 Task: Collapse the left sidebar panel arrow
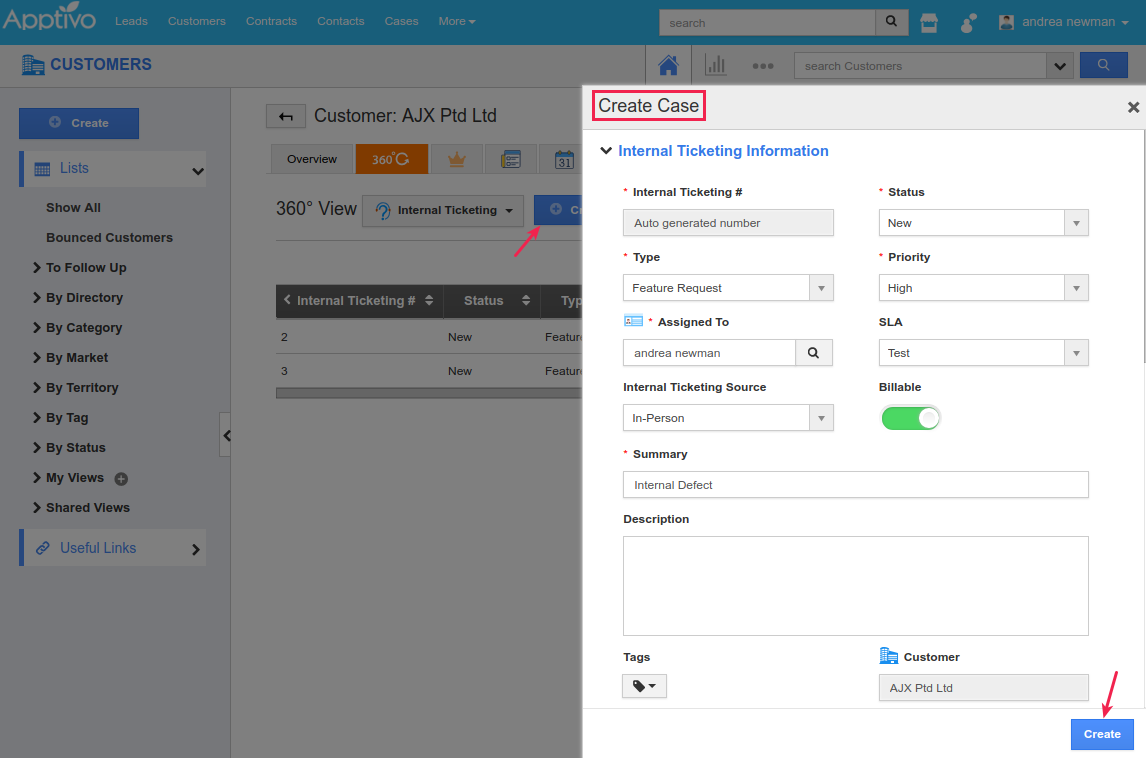pos(226,435)
